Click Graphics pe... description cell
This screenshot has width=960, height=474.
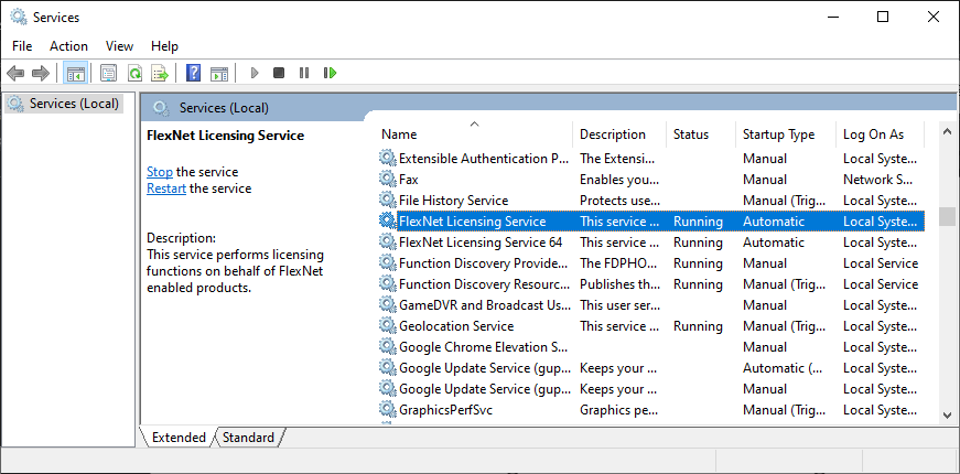click(x=618, y=410)
